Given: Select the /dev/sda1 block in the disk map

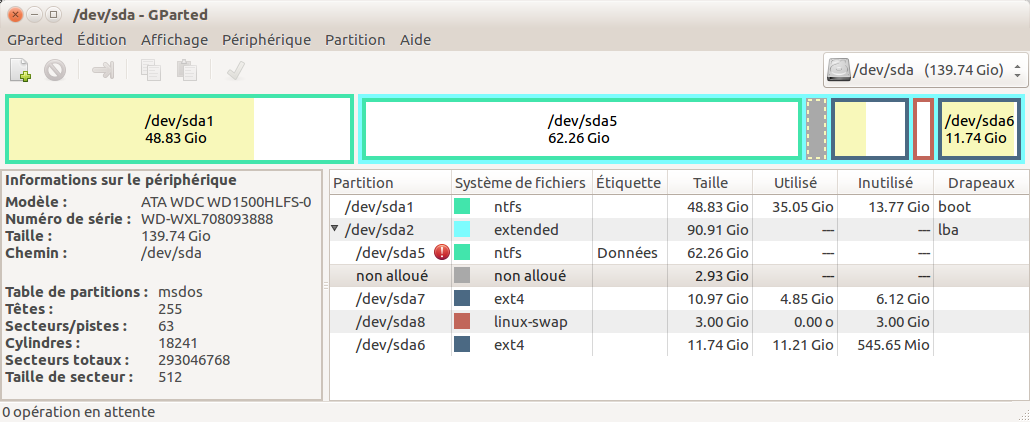Looking at the screenshot, I should coord(179,129).
